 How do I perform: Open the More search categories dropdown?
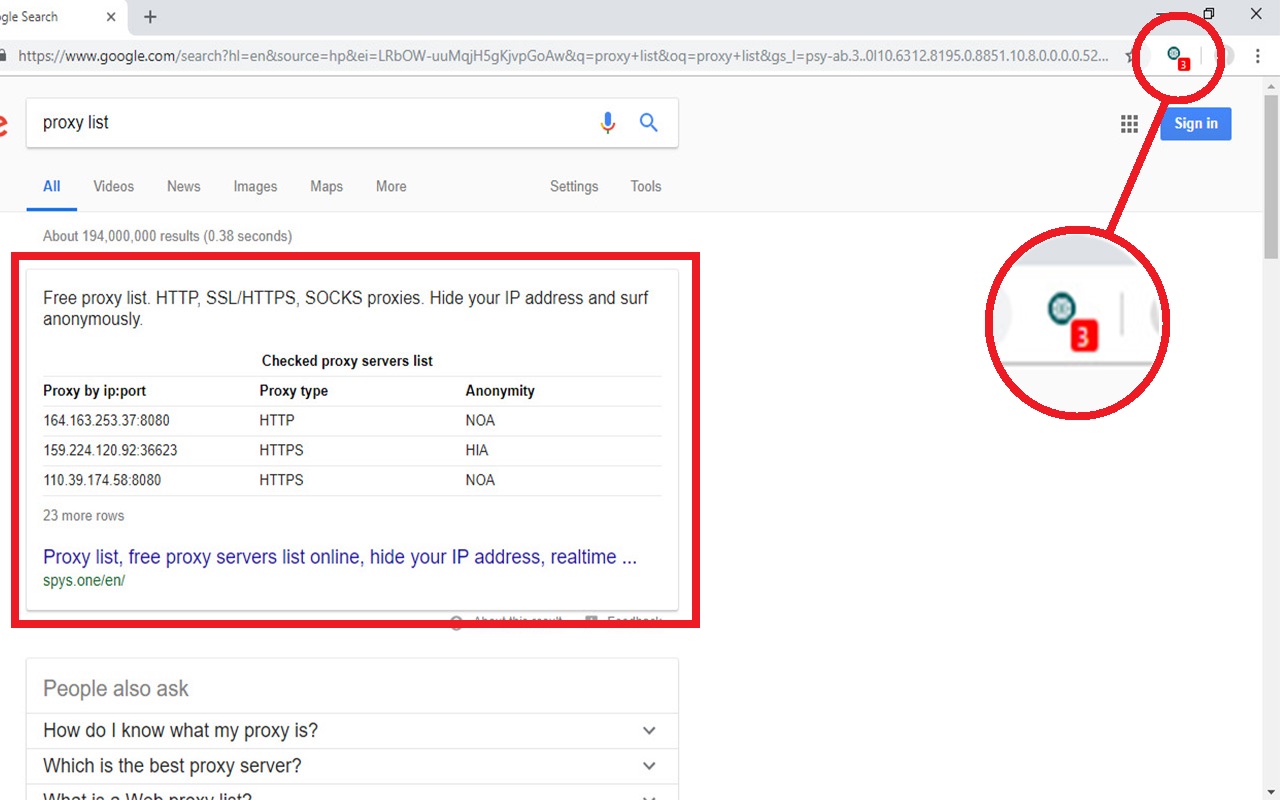pos(390,186)
